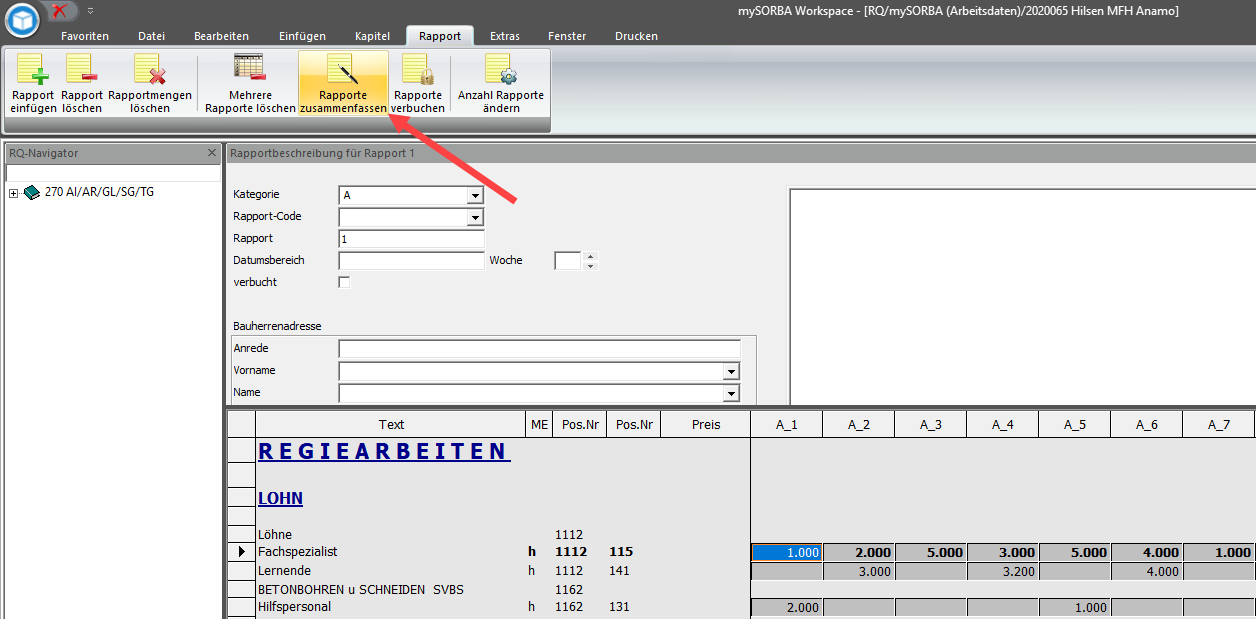Click the A_6 column header
The width and height of the screenshot is (1256, 619).
point(1147,425)
